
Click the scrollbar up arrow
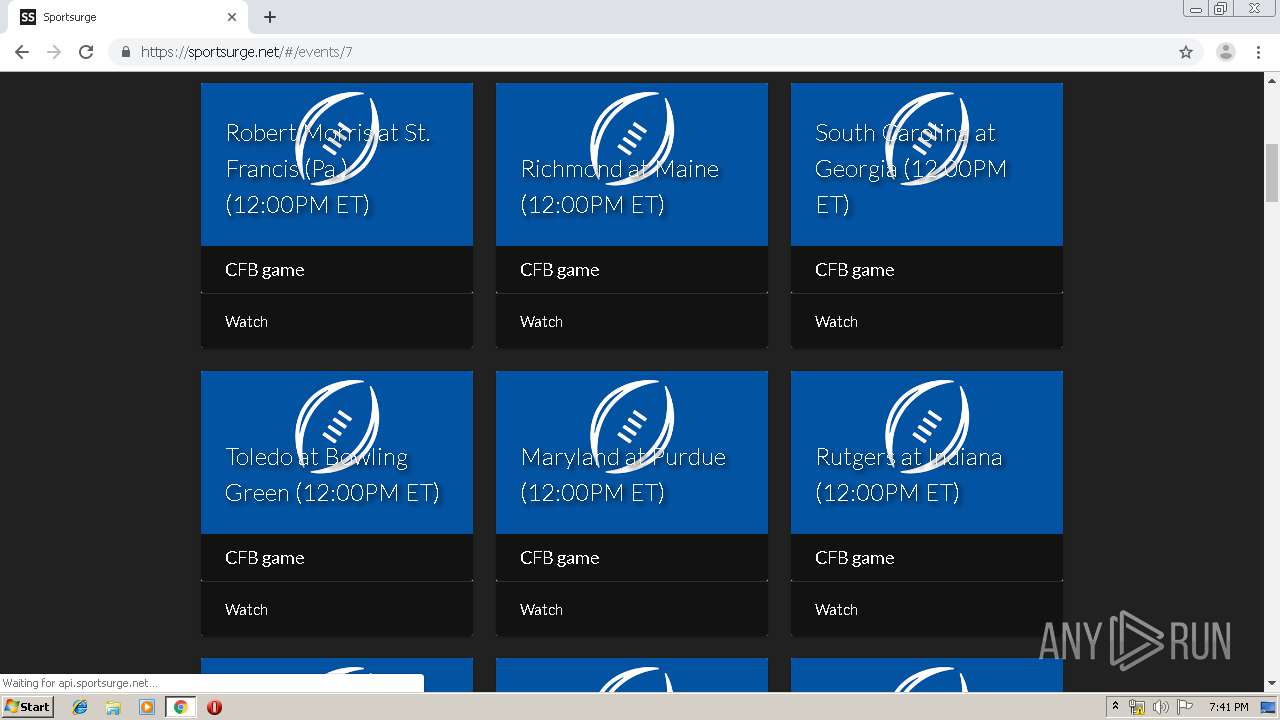pyautogui.click(x=1272, y=80)
